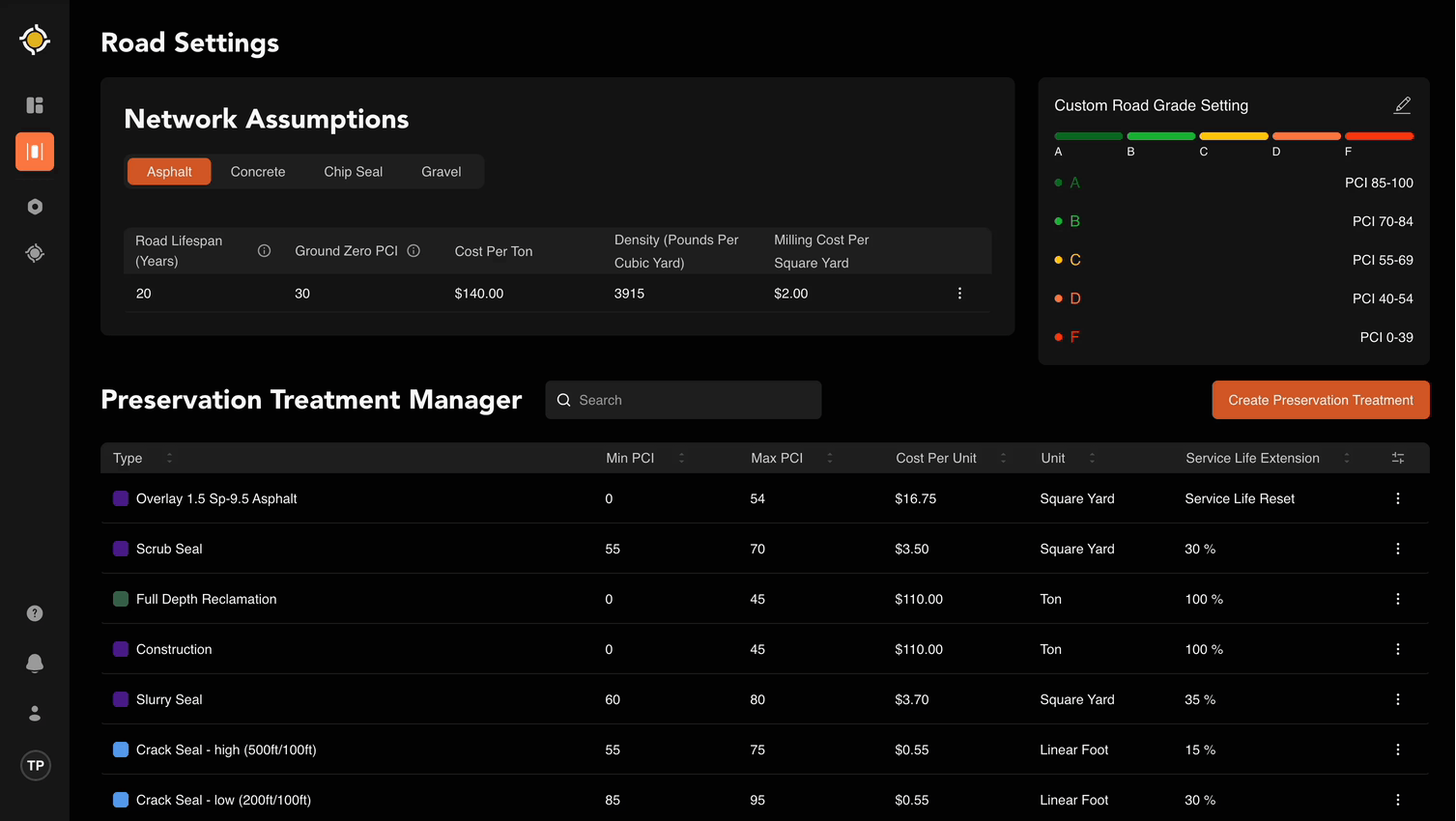Screen dimensions: 1456x821
Task: Edit Custom Road Grade Setting pencil icon
Action: coord(1402,105)
